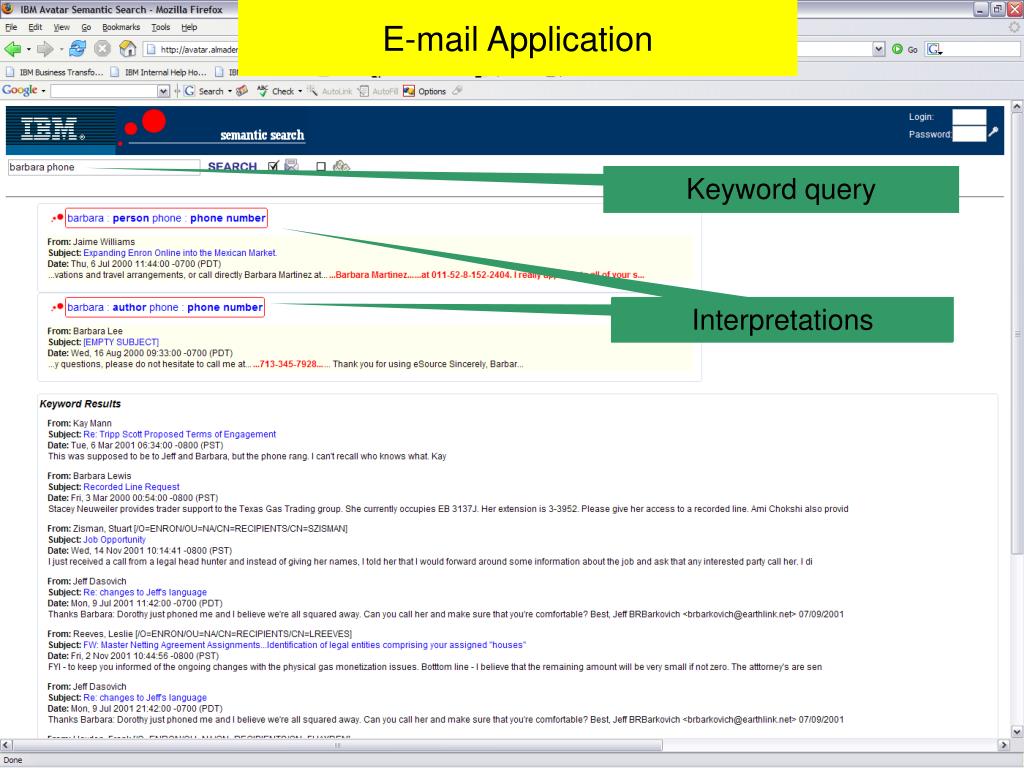Open the Tools menu
This screenshot has height=768, width=1024.
point(161,27)
